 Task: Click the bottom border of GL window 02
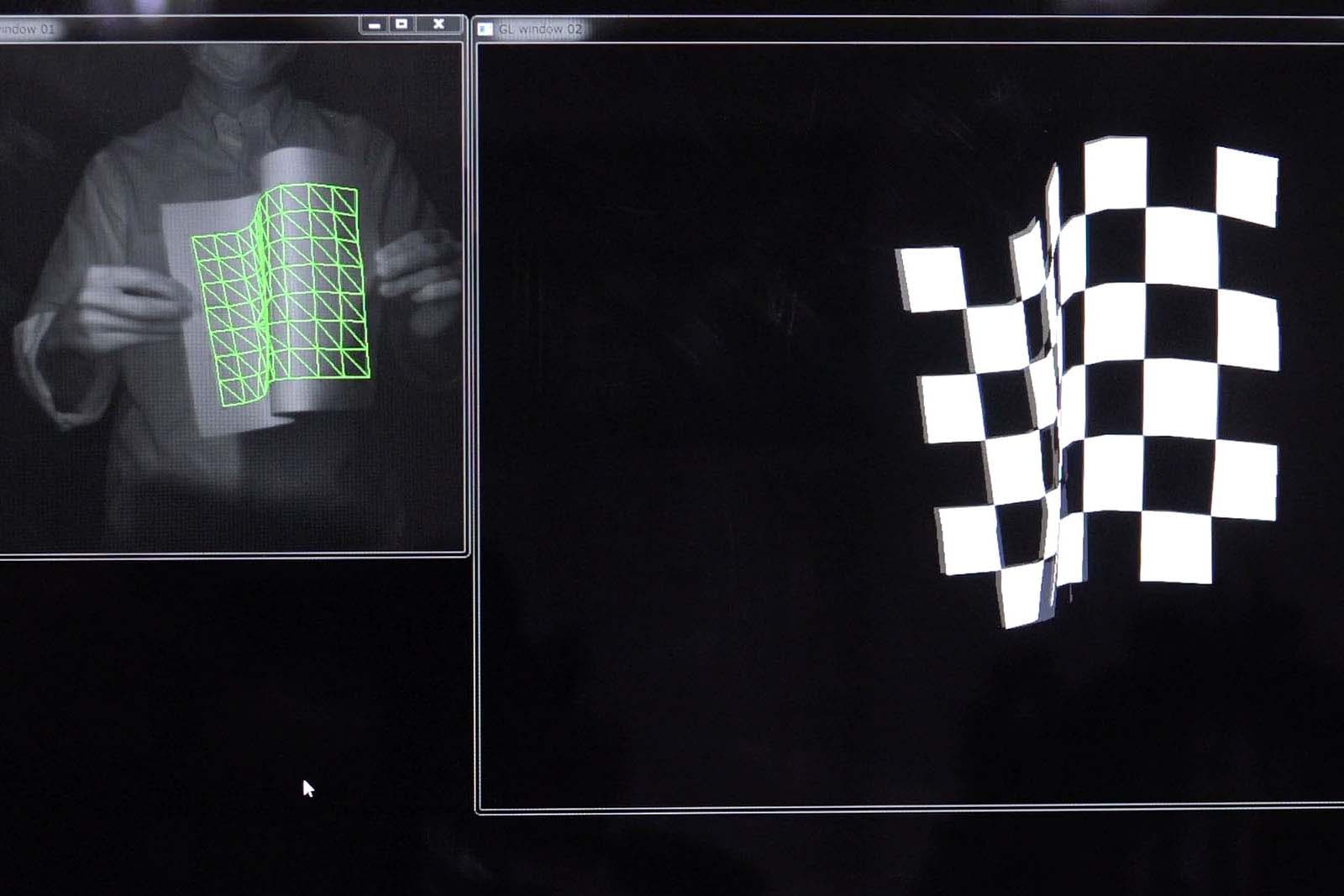[x=840, y=810]
